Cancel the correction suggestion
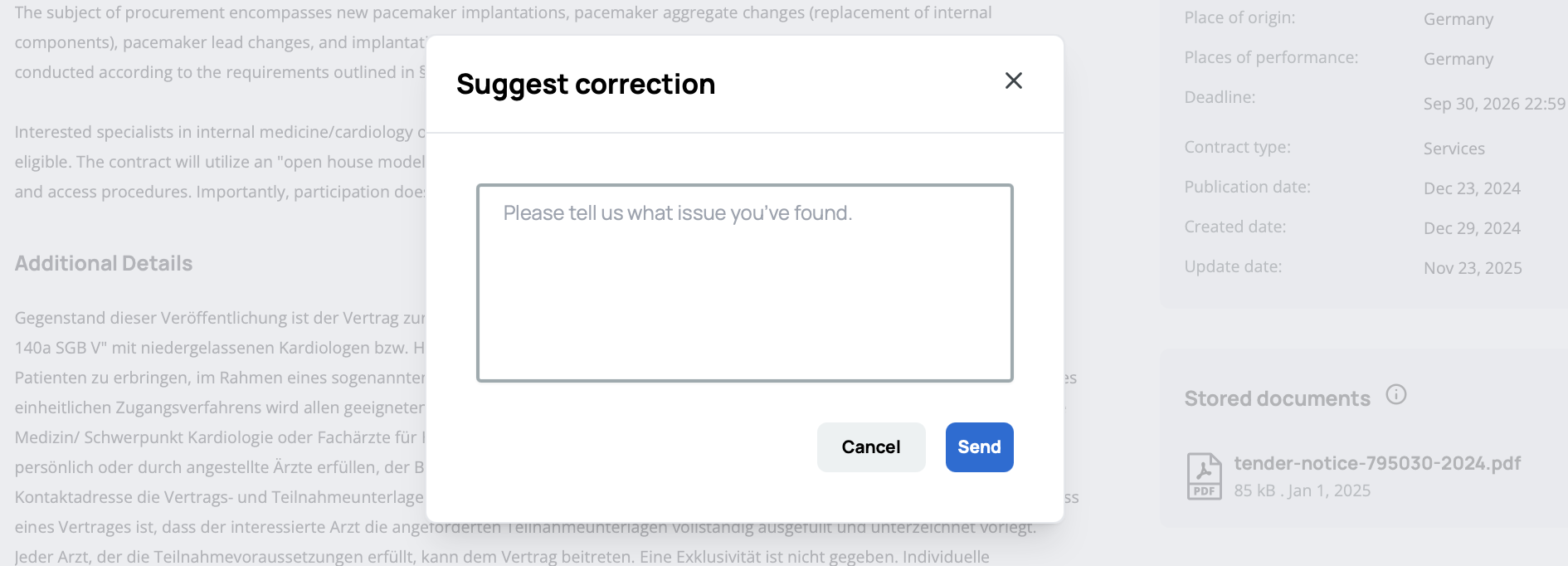Screen dimensions: 1568x566 click(x=870, y=447)
